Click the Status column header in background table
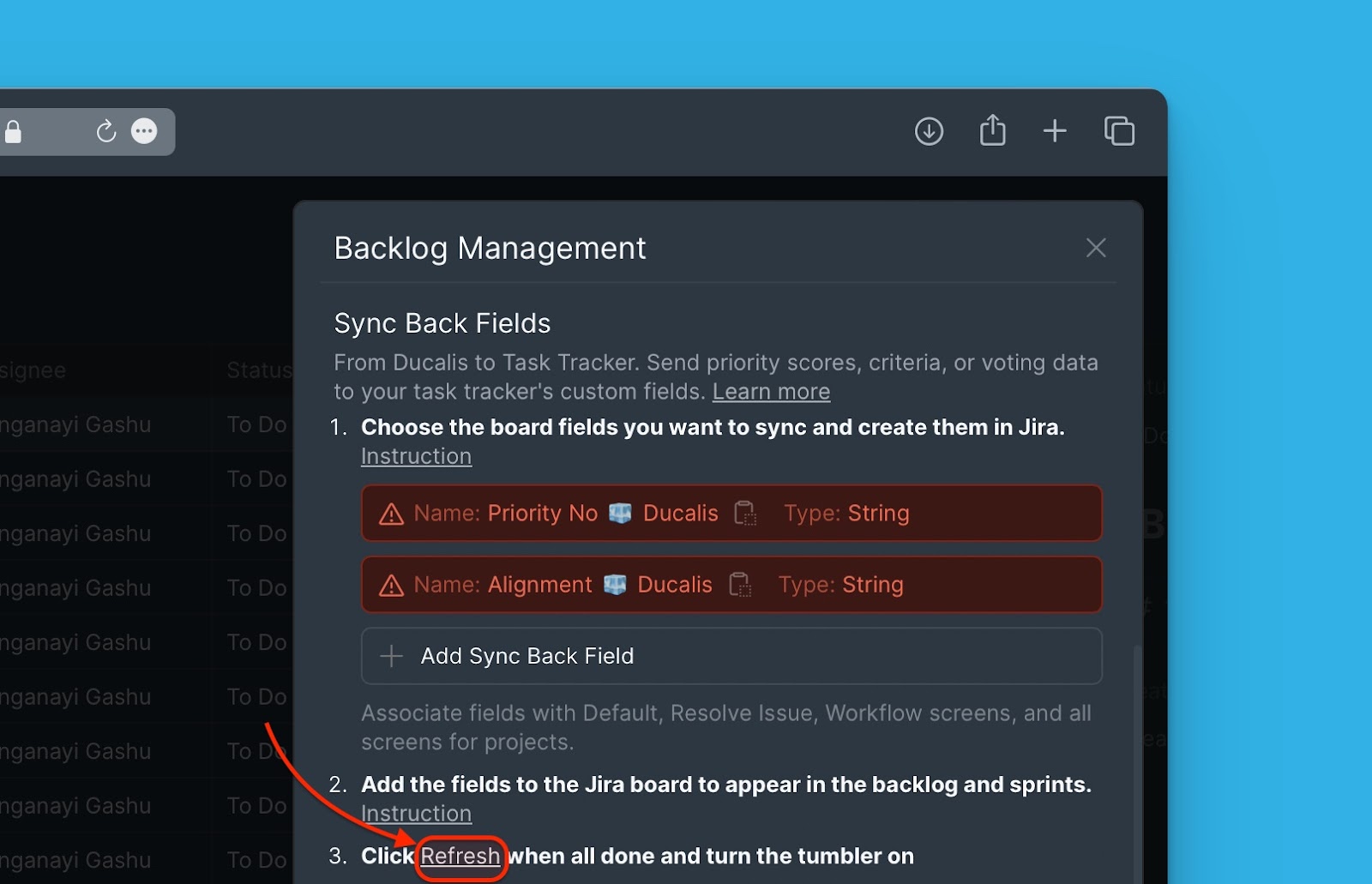Viewport: 1372px width, 884px height. pos(259,370)
